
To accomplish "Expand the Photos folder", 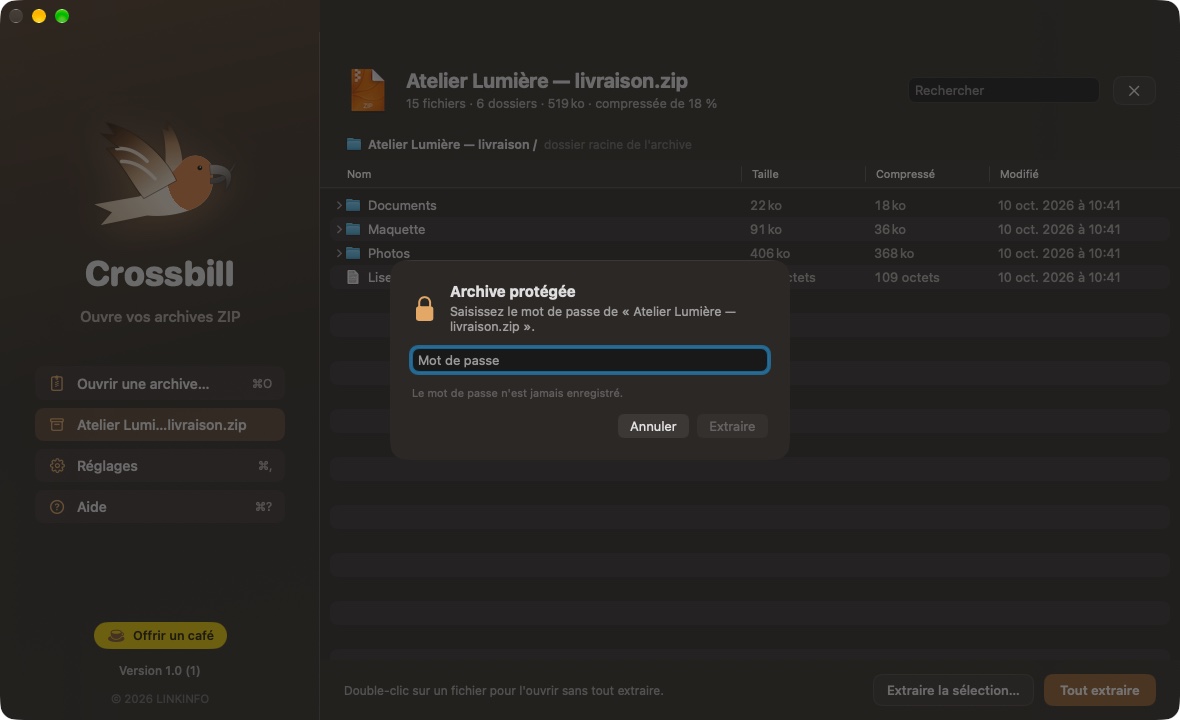I will click(339, 254).
